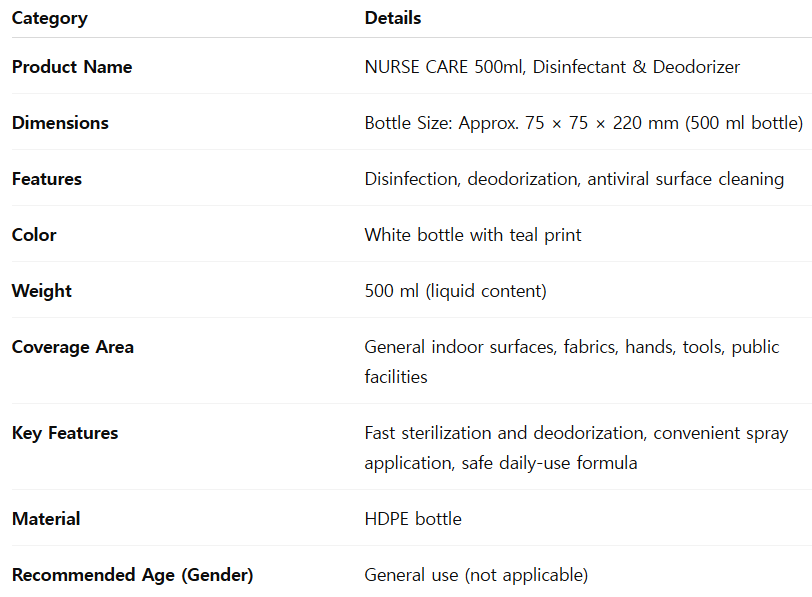Click the Bottle Size dimensions text
Viewport: 812px width, 597px height.
[x=584, y=123]
